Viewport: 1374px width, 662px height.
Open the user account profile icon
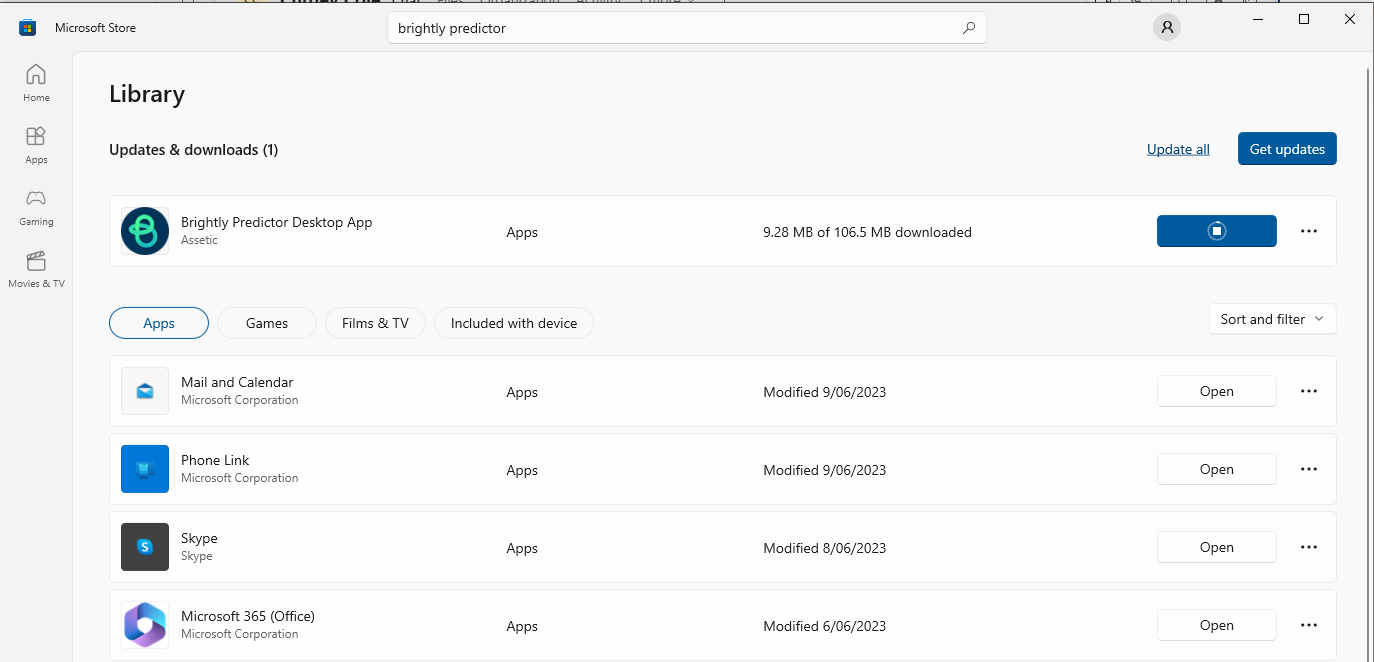pos(1166,28)
